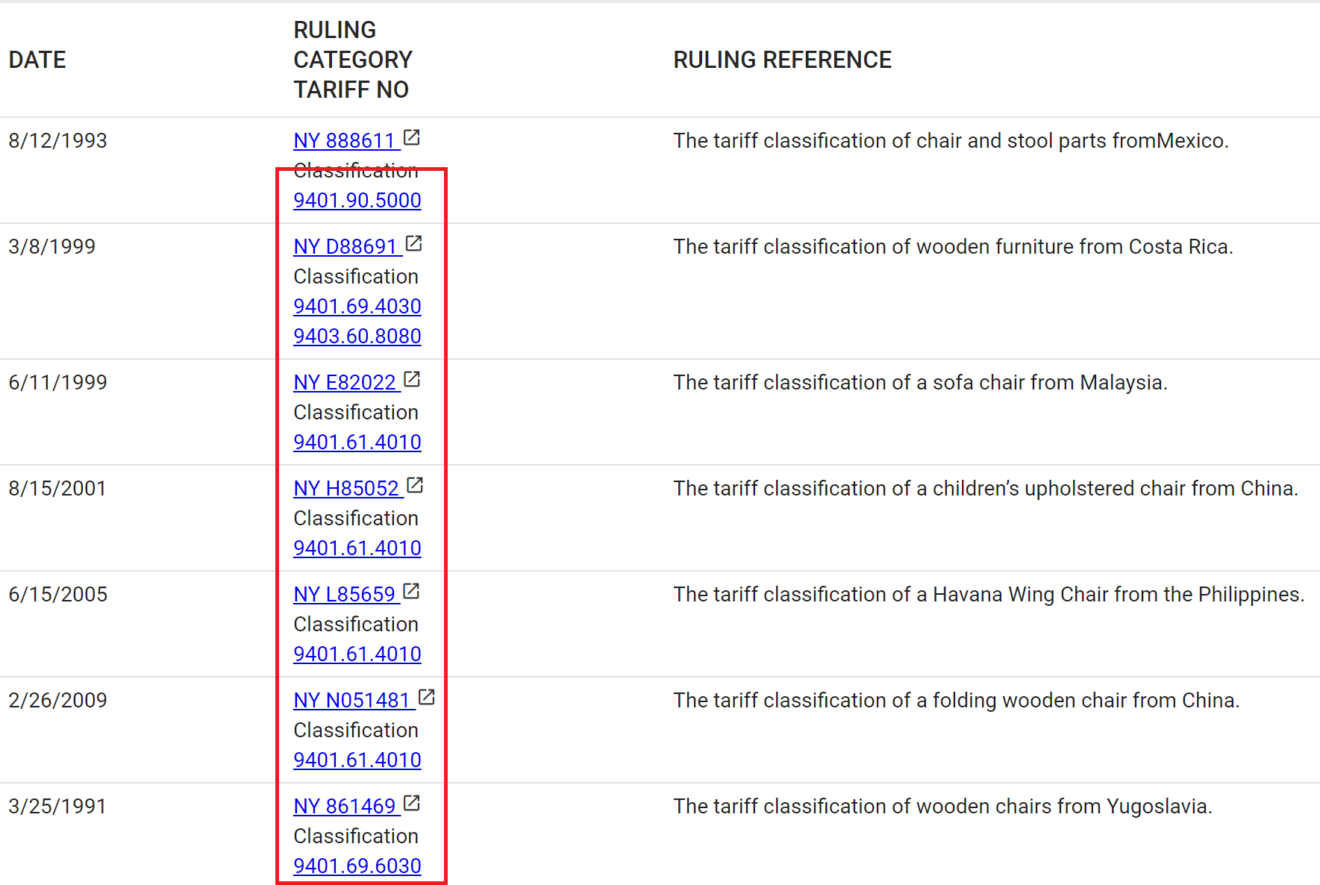Viewport: 1320px width, 885px height.
Task: Open the NY 861469 ruling link
Action: (x=343, y=805)
